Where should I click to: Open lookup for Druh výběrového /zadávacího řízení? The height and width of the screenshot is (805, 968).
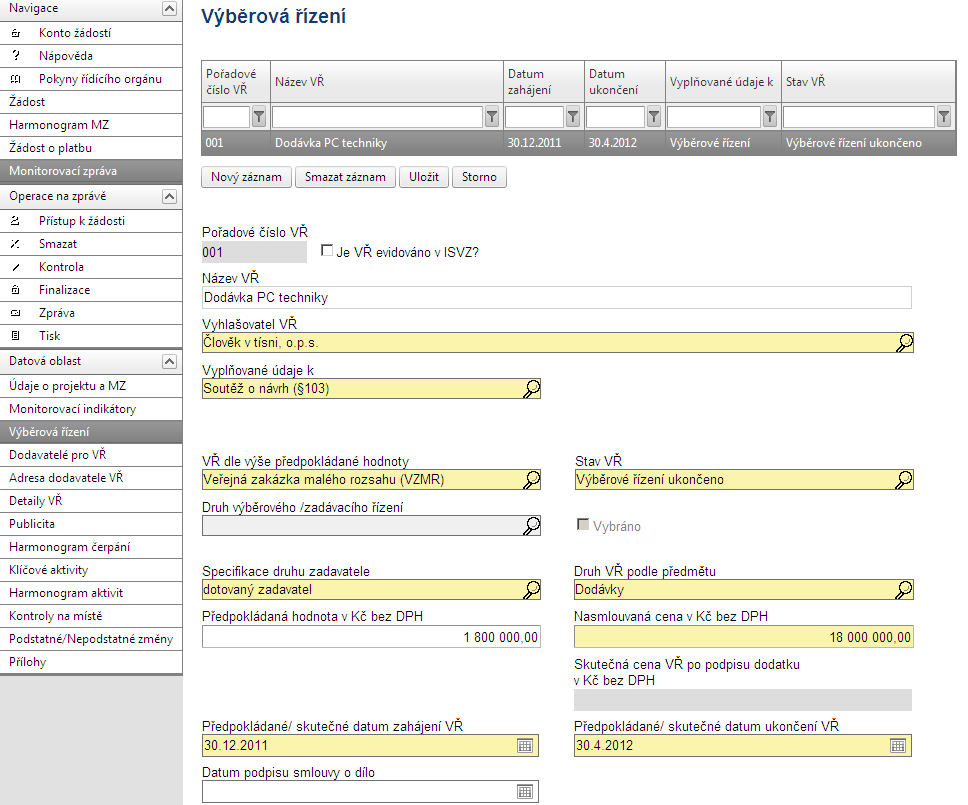click(x=532, y=526)
